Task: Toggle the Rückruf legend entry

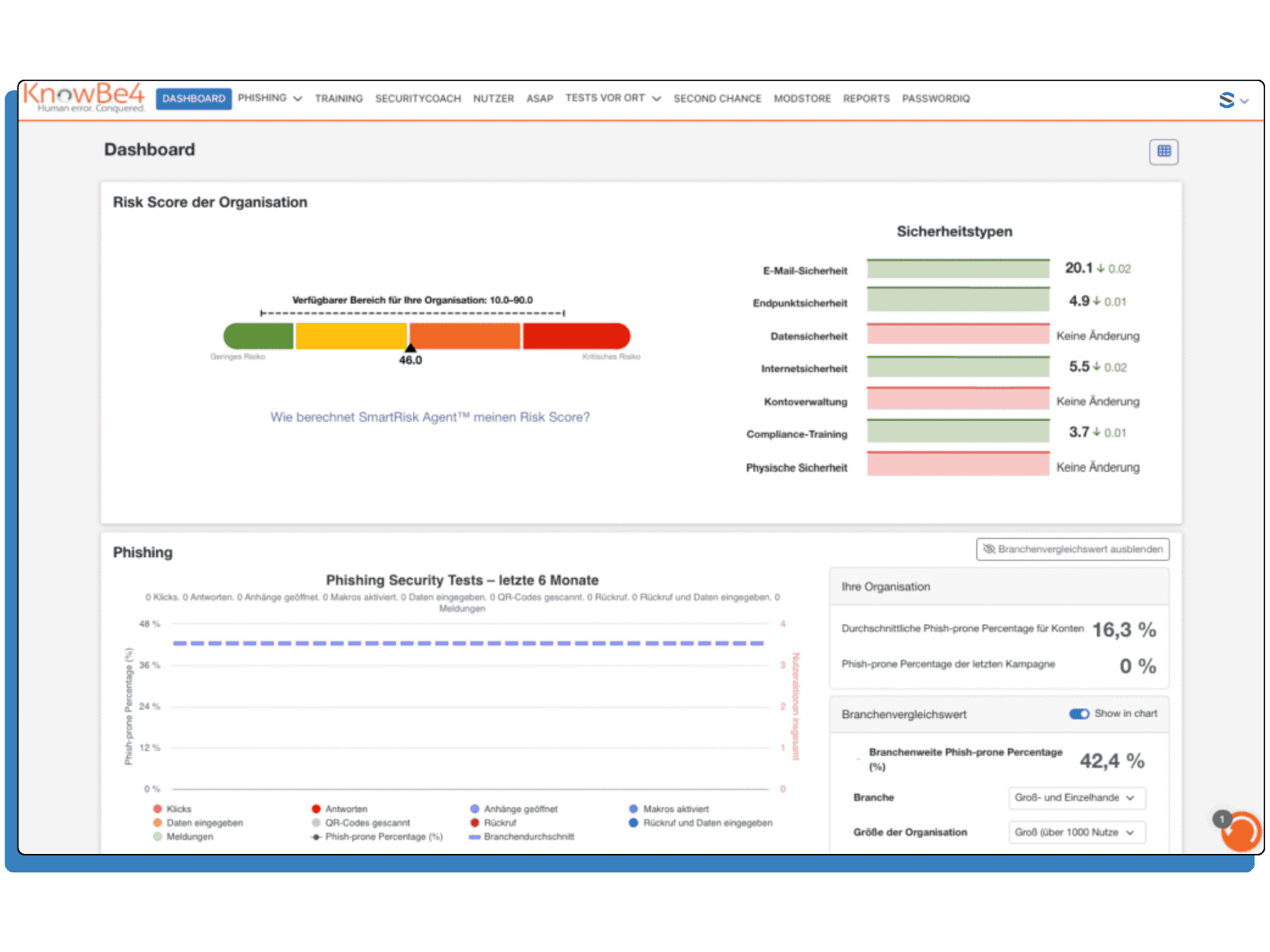Action: (x=493, y=823)
